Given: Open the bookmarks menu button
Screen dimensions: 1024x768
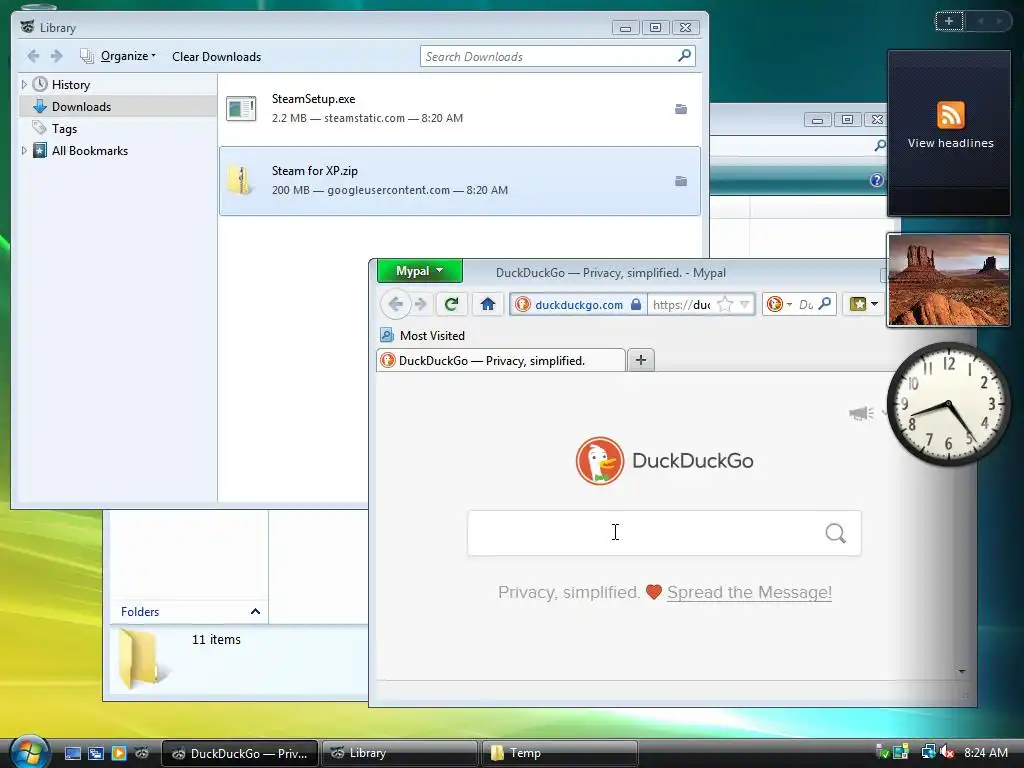Looking at the screenshot, I should tap(863, 304).
